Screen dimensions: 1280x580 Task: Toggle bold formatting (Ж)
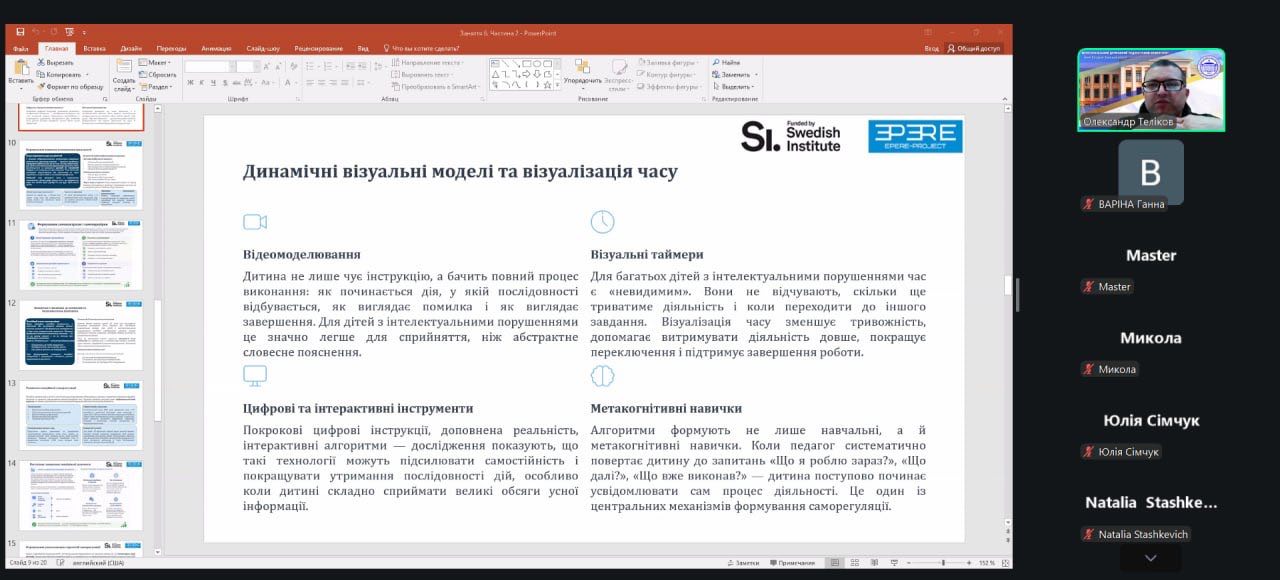pos(189,82)
